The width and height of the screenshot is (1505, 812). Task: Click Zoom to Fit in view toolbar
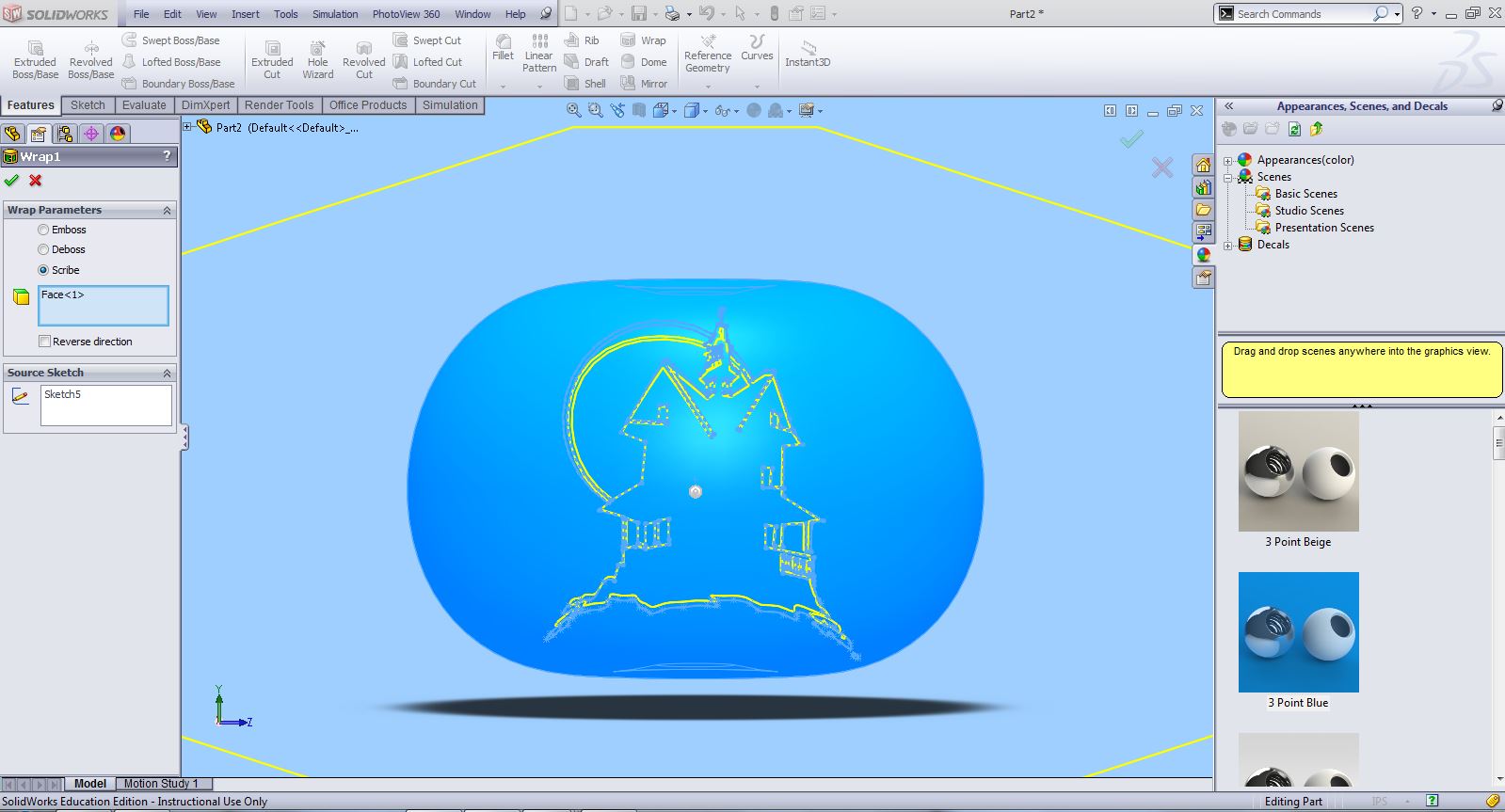573,110
